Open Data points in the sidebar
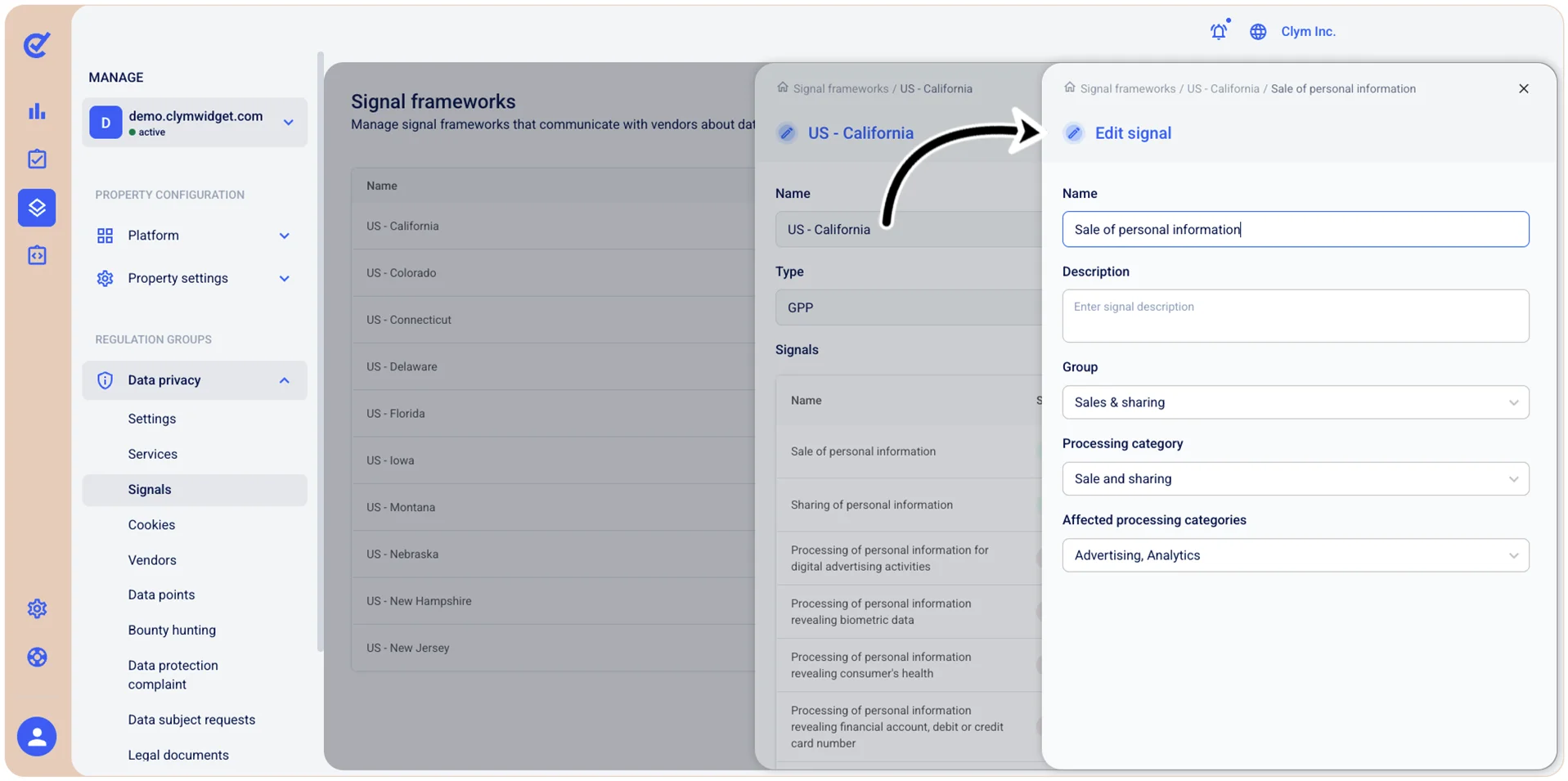 (x=161, y=595)
